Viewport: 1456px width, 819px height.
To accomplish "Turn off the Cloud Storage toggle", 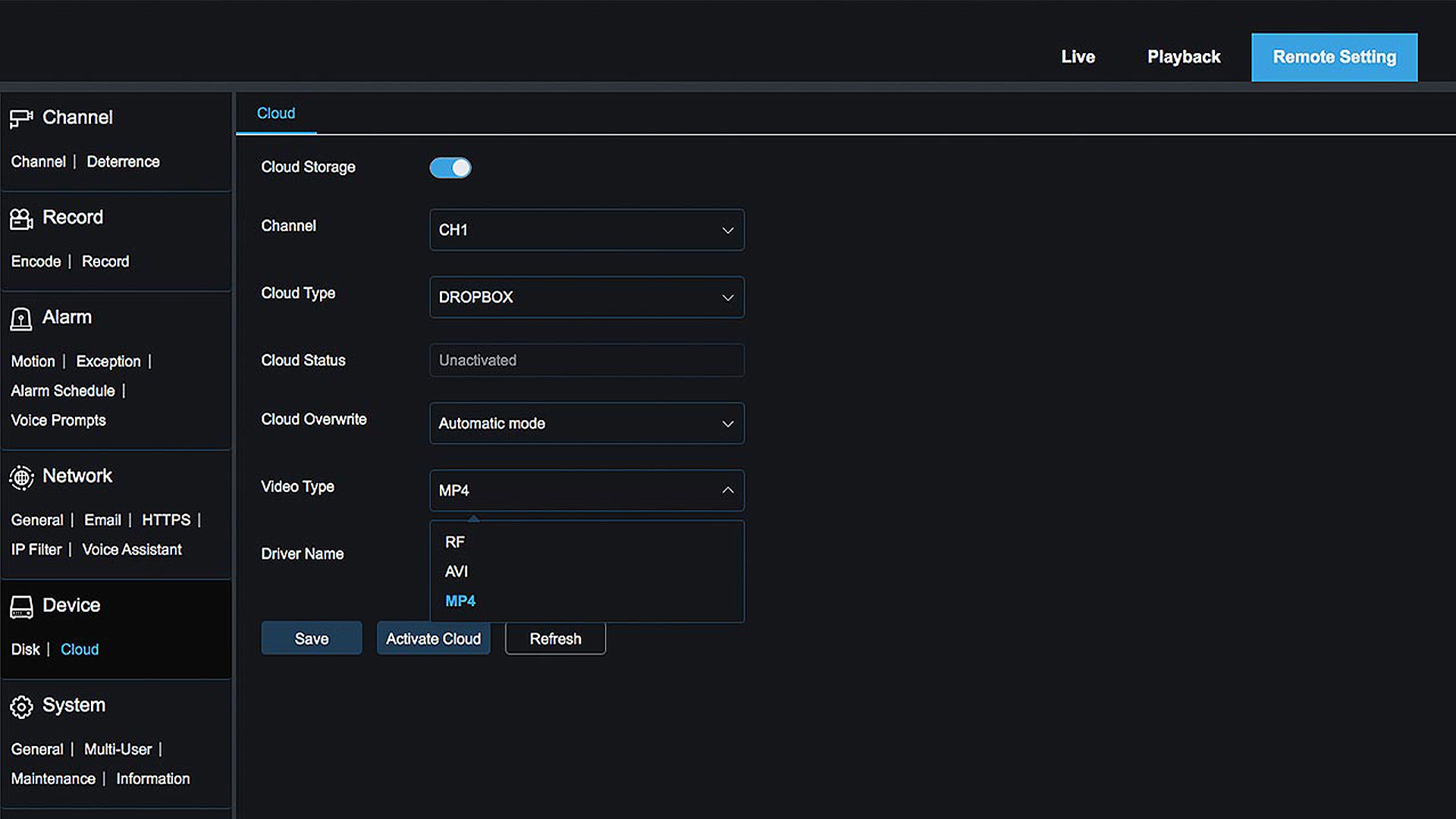I will click(x=450, y=168).
